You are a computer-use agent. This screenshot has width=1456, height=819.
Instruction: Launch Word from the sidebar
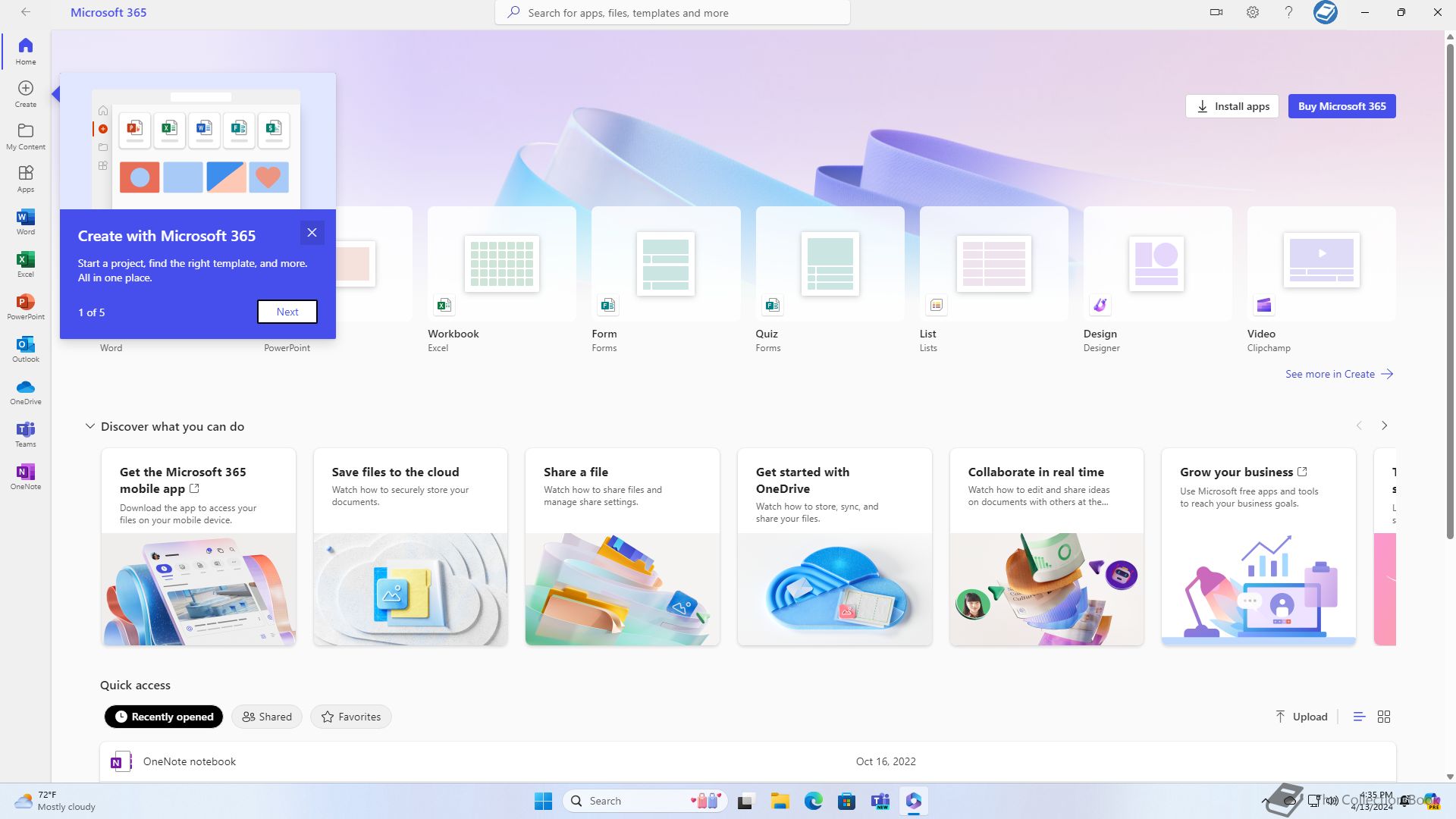[x=26, y=221]
